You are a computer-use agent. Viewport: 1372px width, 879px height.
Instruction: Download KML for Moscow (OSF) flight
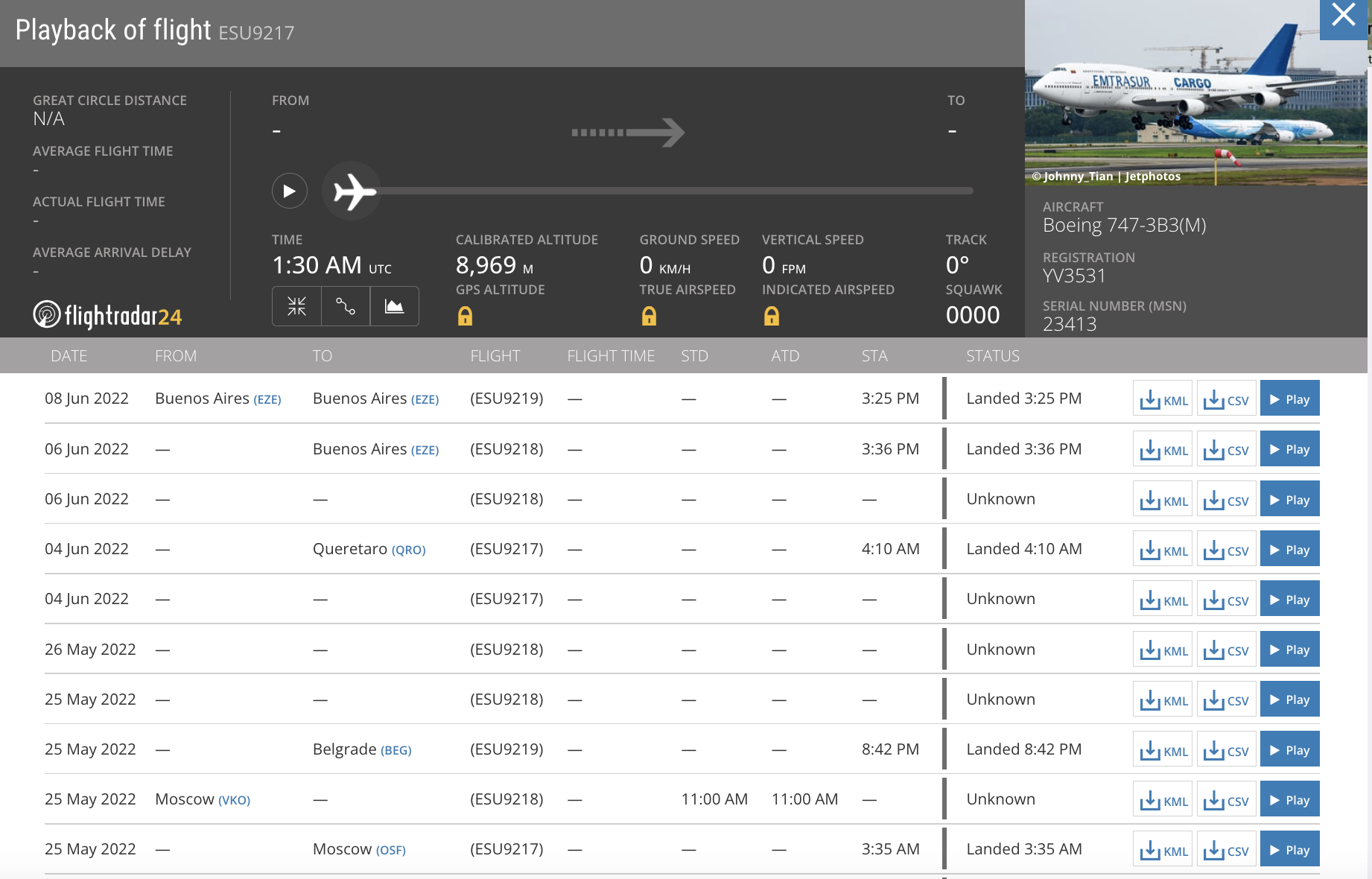pos(1163,850)
